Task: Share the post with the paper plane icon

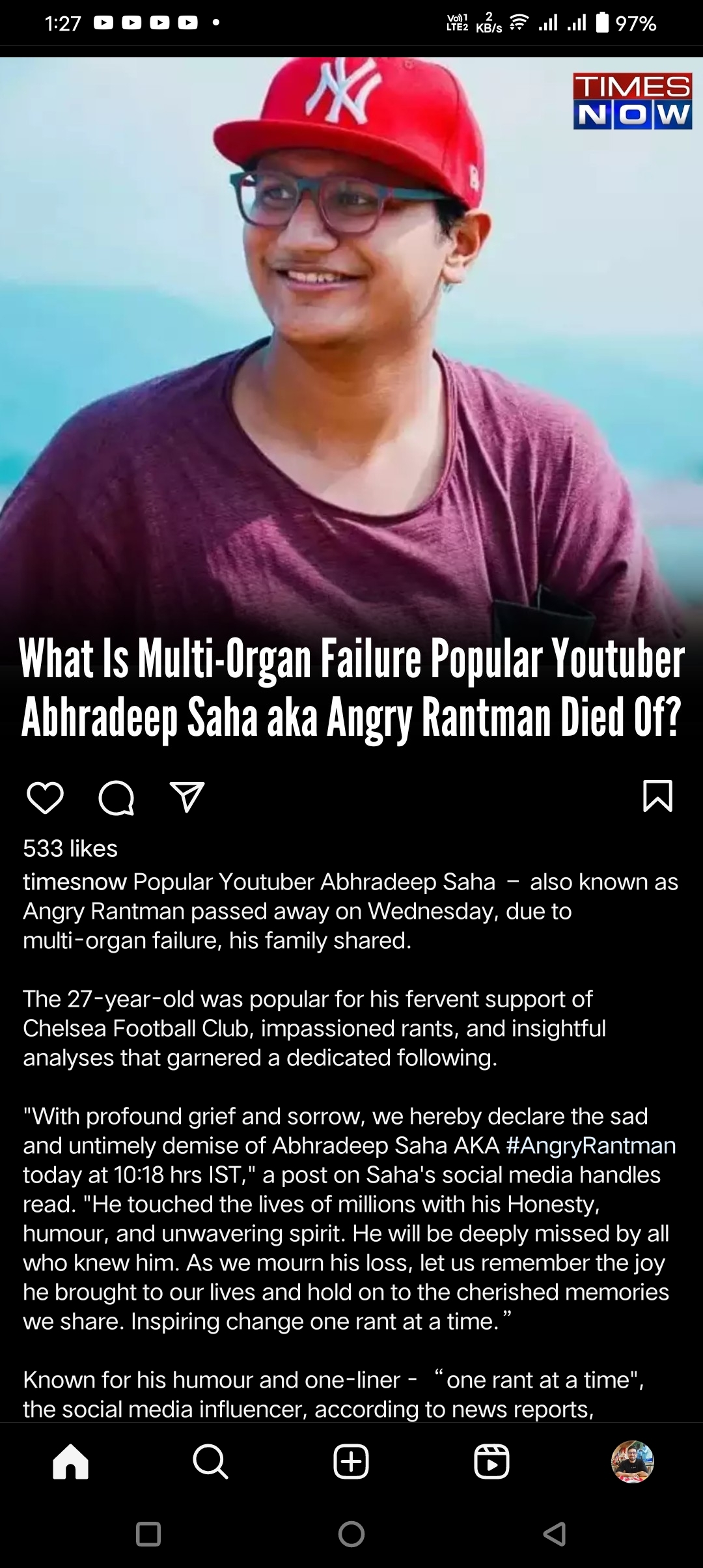Action: [x=187, y=797]
